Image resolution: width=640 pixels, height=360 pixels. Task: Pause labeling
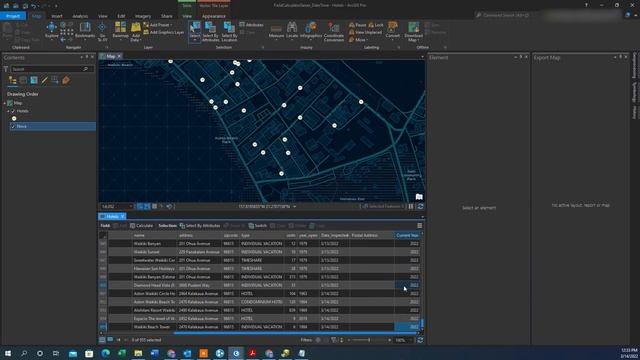[358, 25]
